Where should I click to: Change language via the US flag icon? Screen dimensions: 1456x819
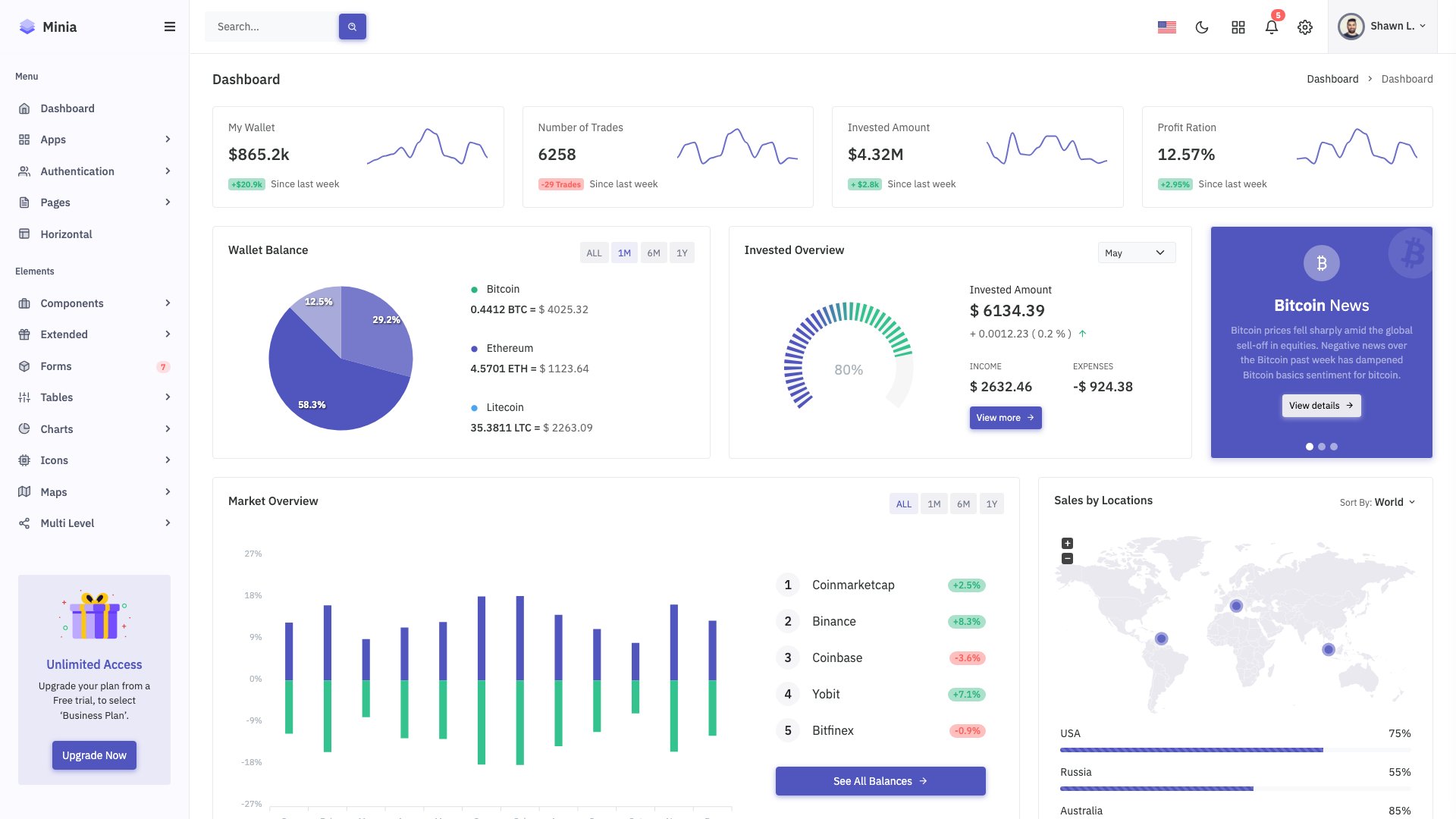click(1166, 27)
